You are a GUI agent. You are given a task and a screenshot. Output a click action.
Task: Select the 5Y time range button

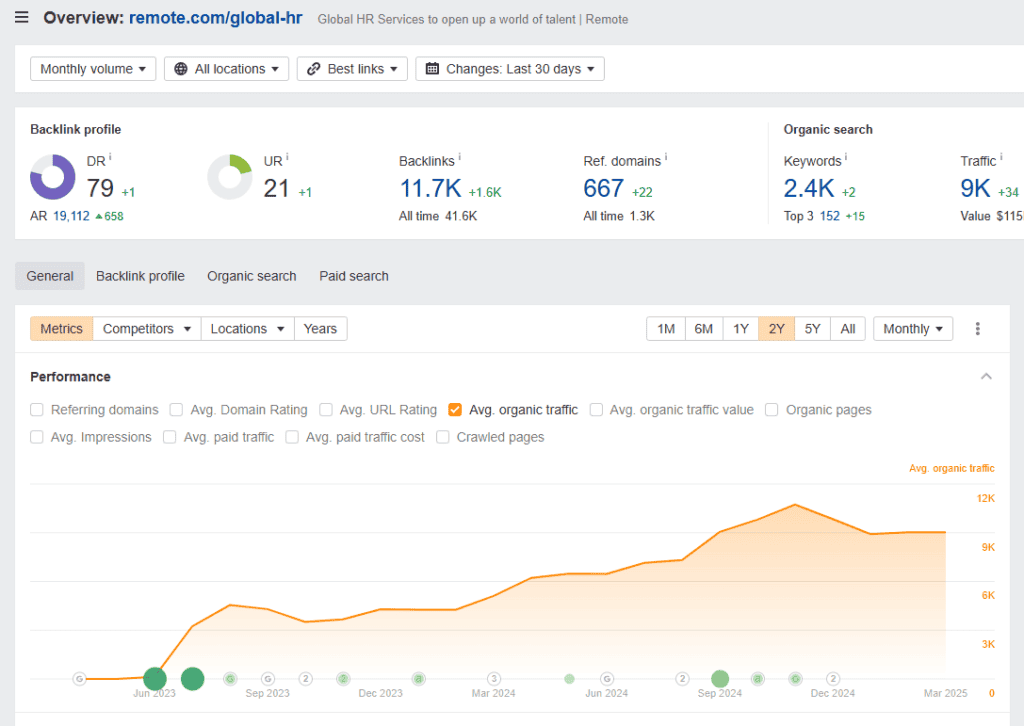812,329
